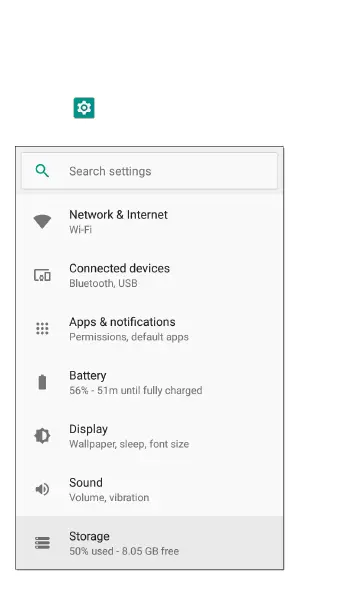This screenshot has width=360, height=612.
Task: Select 'Permissions, default apps' subtitle
Action: tap(129, 337)
